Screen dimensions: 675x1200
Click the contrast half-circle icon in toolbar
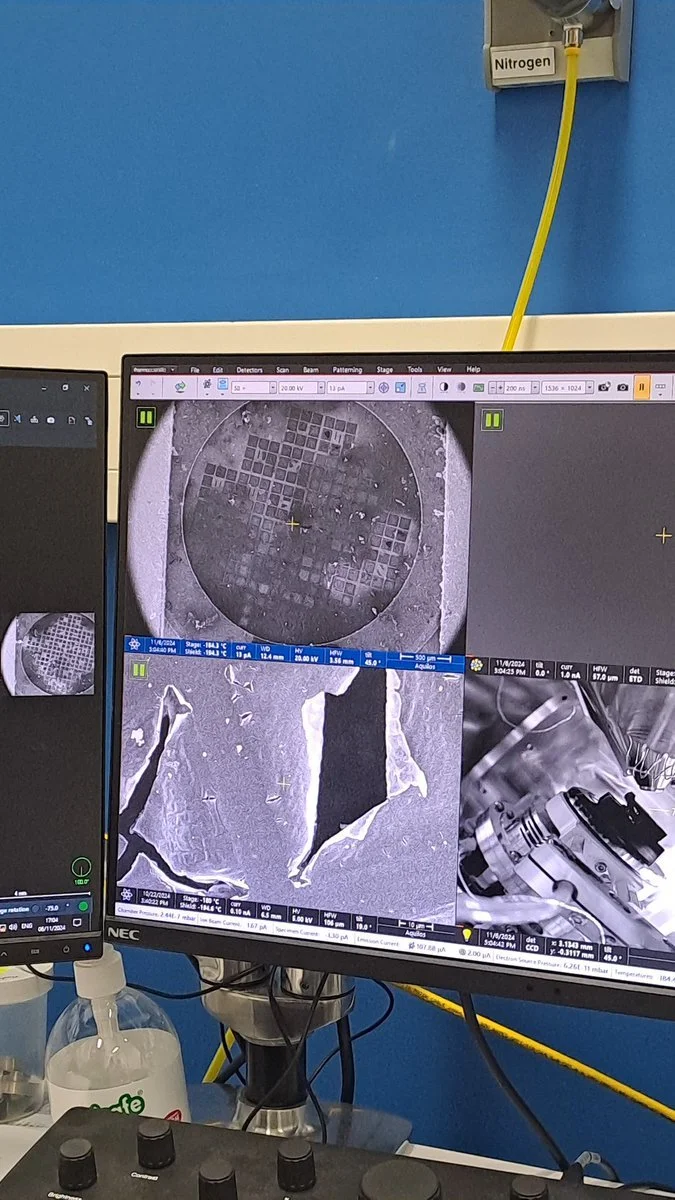click(443, 387)
